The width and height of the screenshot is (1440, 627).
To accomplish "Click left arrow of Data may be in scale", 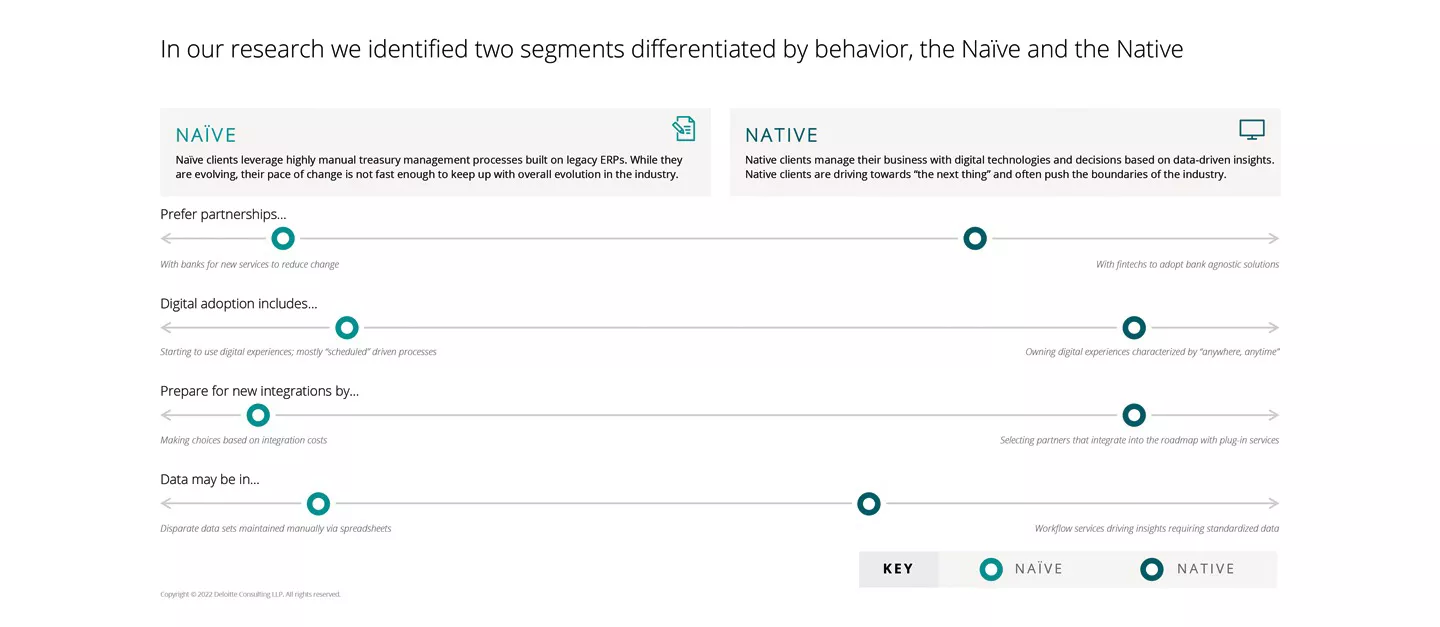I will 167,504.
